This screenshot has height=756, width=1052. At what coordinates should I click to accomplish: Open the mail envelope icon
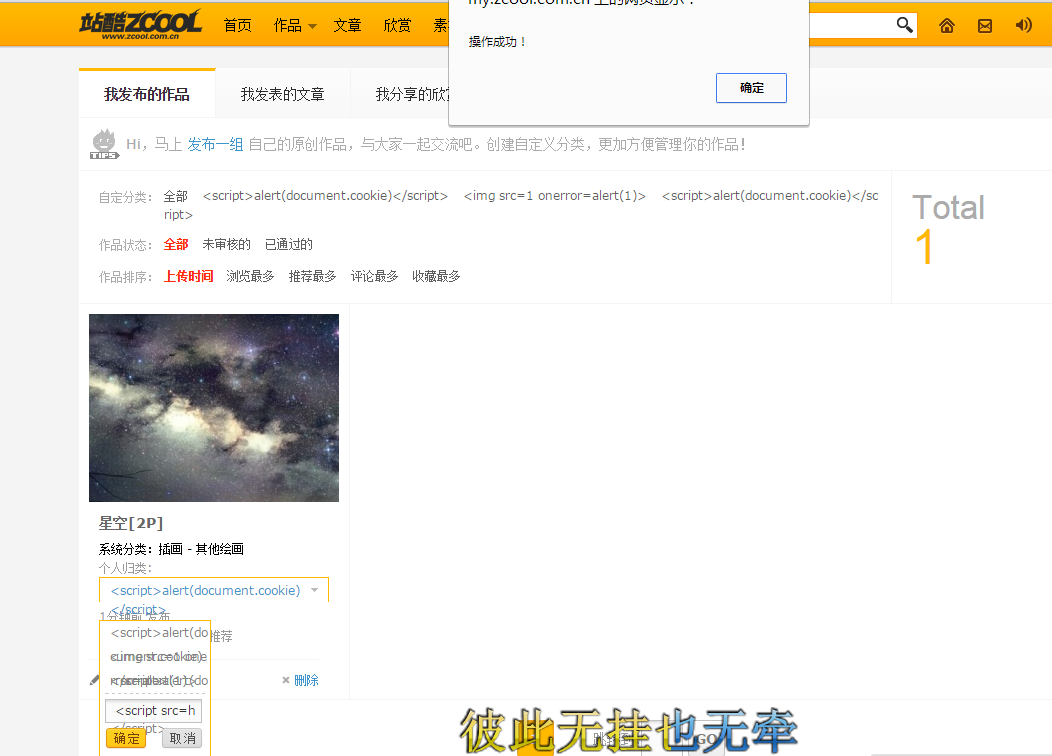pyautogui.click(x=985, y=26)
